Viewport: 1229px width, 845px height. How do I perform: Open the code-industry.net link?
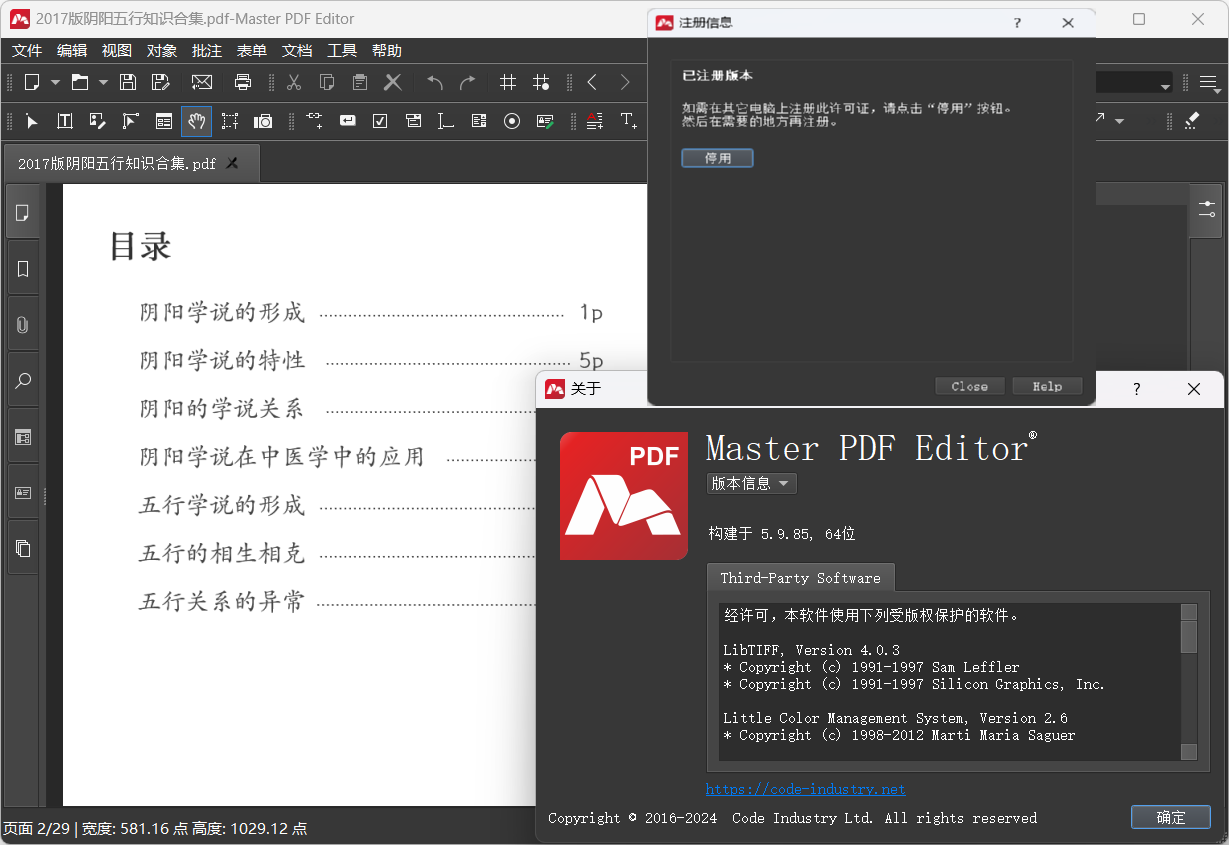click(x=805, y=789)
